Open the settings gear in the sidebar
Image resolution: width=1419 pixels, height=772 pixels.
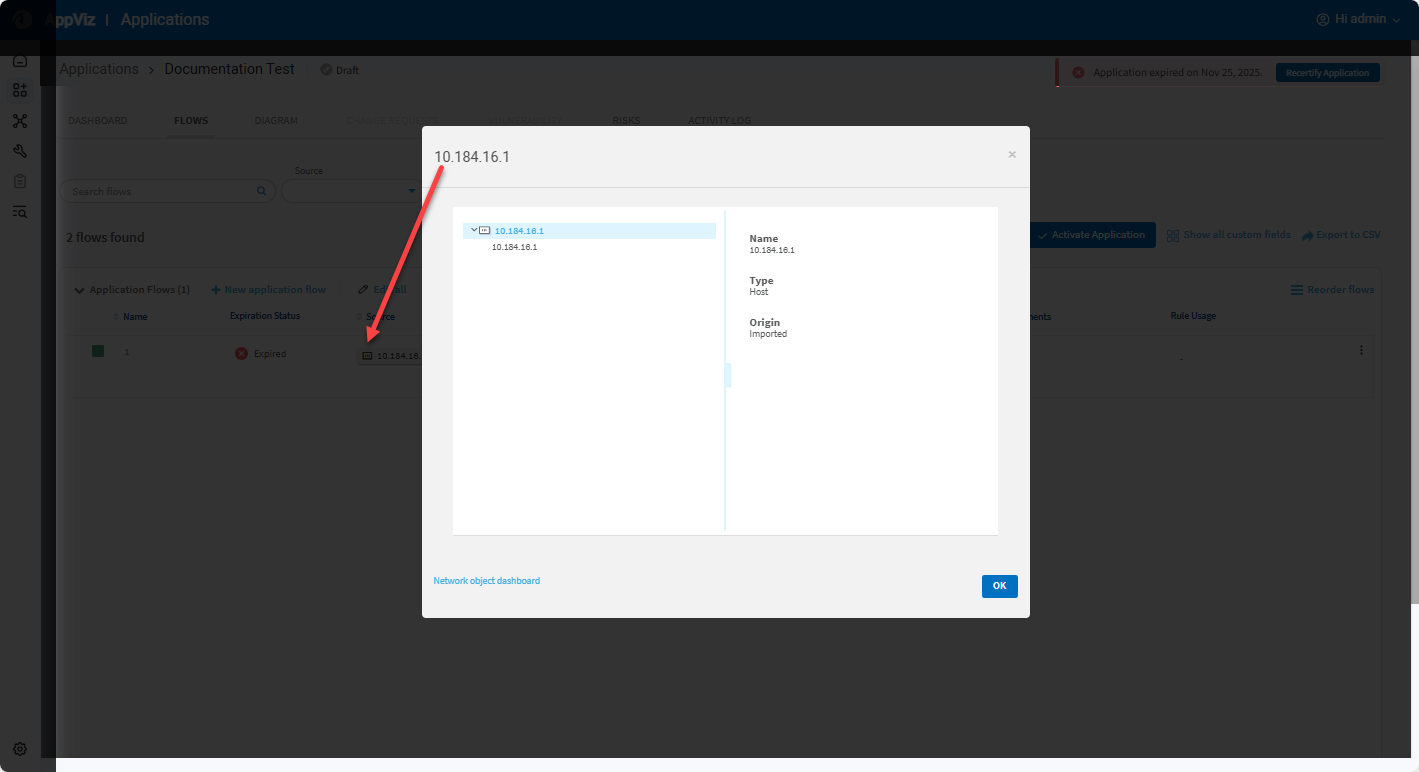(x=20, y=749)
